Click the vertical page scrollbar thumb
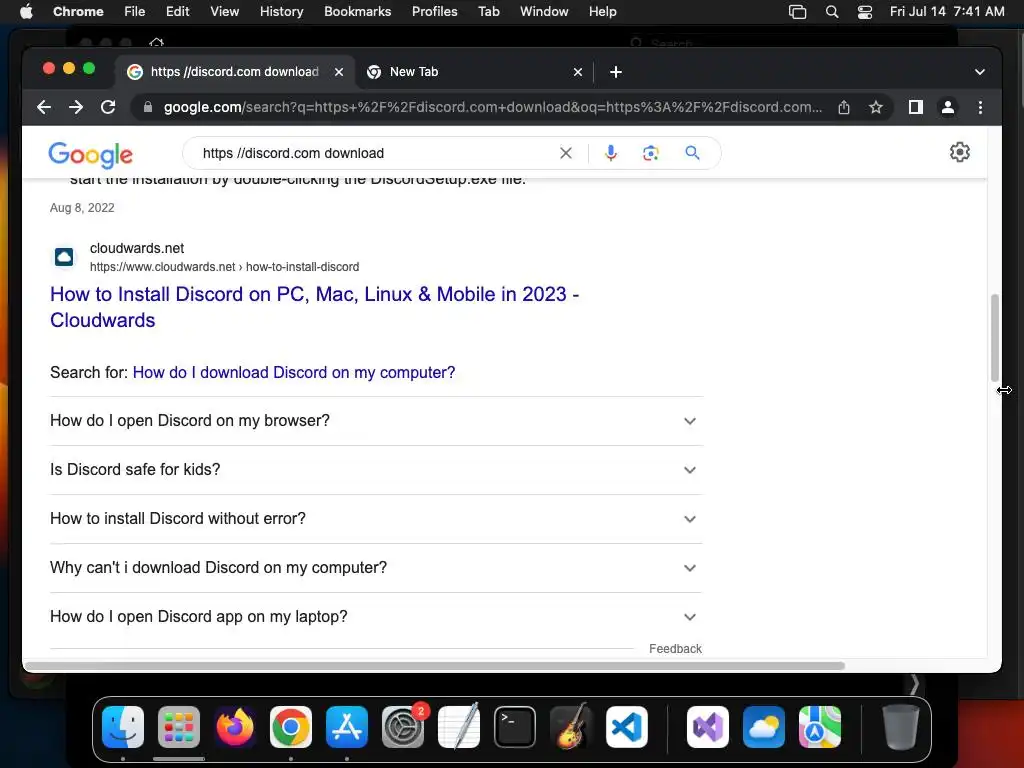The height and width of the screenshot is (768, 1024). tap(995, 337)
